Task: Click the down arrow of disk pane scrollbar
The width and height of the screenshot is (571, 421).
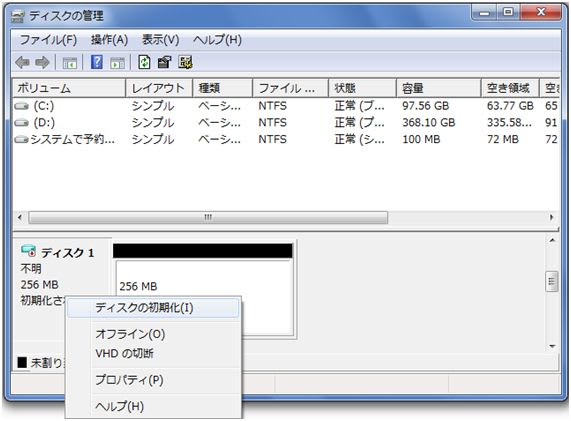Action: (552, 346)
